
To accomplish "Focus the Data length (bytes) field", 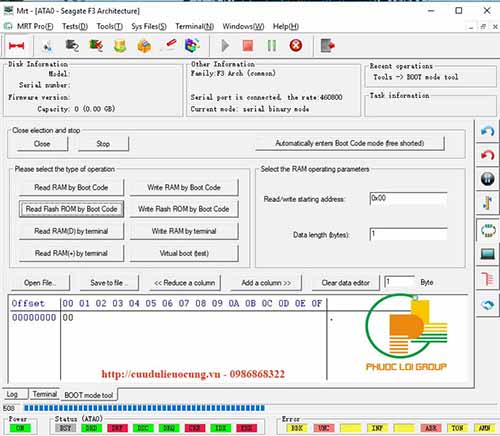I will [x=408, y=234].
